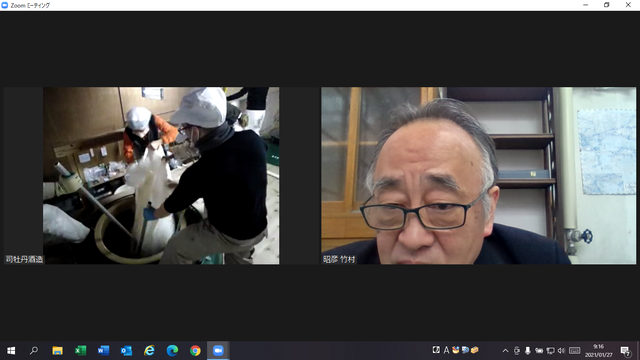Open Microsoft Edge from taskbar
Image resolution: width=640 pixels, height=360 pixels.
point(172,351)
